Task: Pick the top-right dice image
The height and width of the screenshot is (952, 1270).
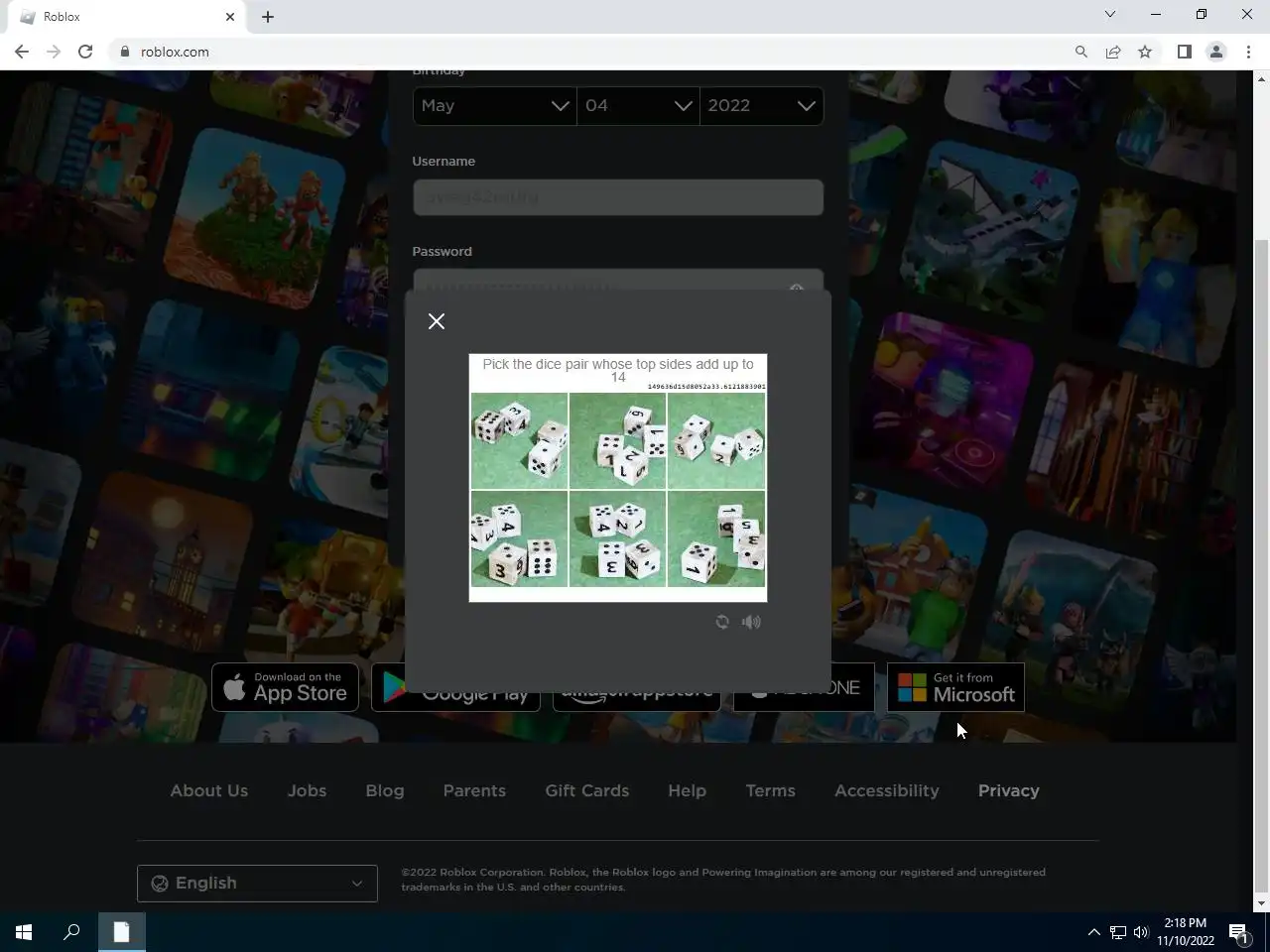Action: [x=716, y=440]
